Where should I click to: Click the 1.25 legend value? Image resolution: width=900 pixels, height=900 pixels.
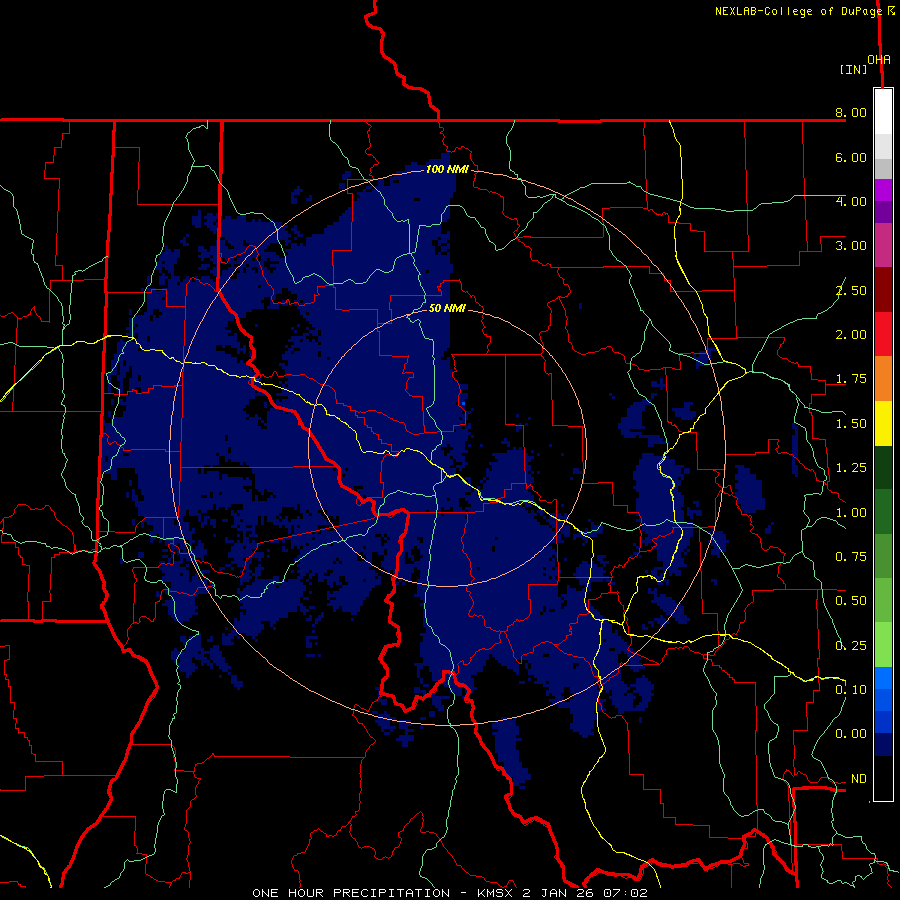coord(851,468)
